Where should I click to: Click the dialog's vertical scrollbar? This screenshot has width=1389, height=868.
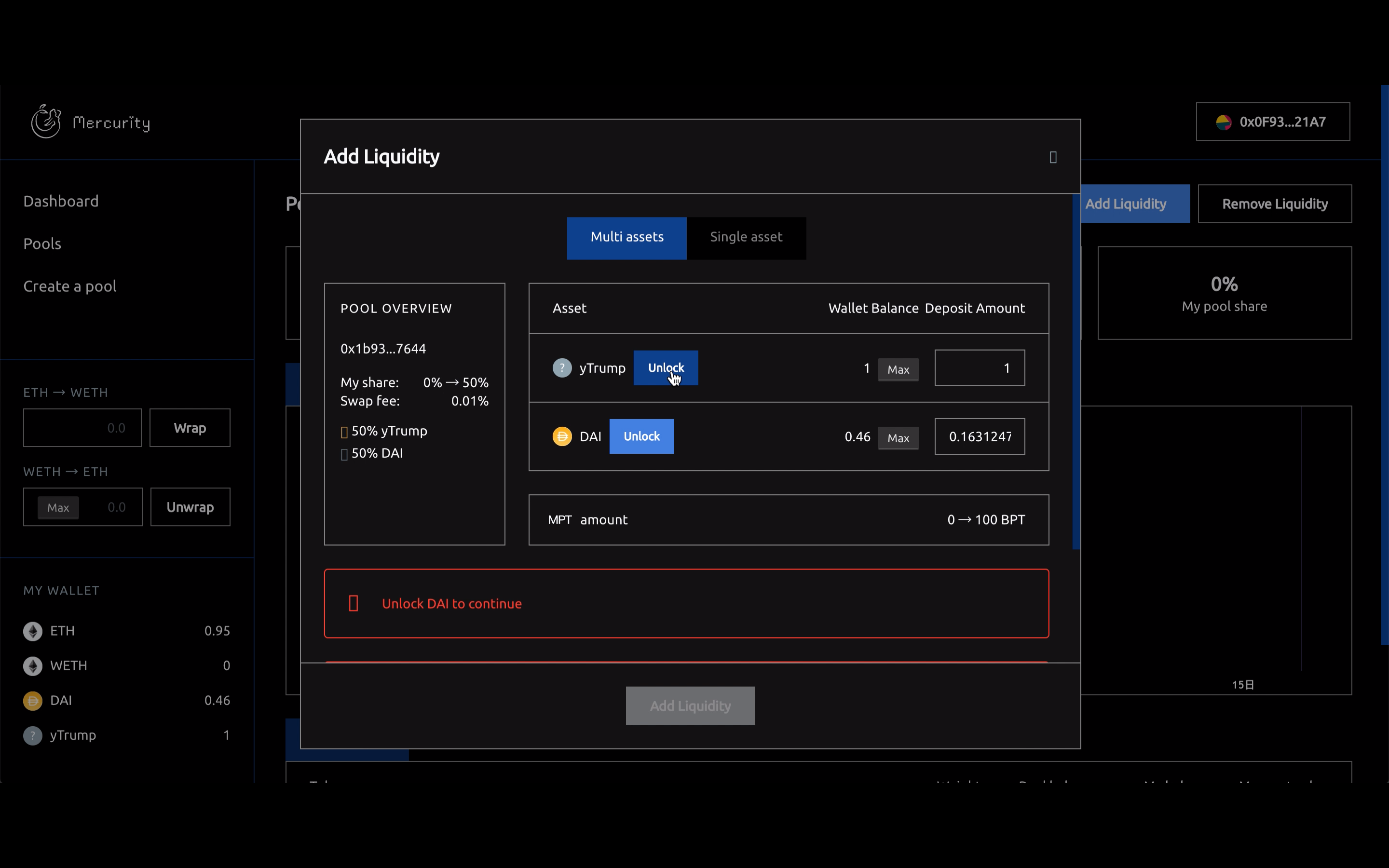click(1076, 372)
